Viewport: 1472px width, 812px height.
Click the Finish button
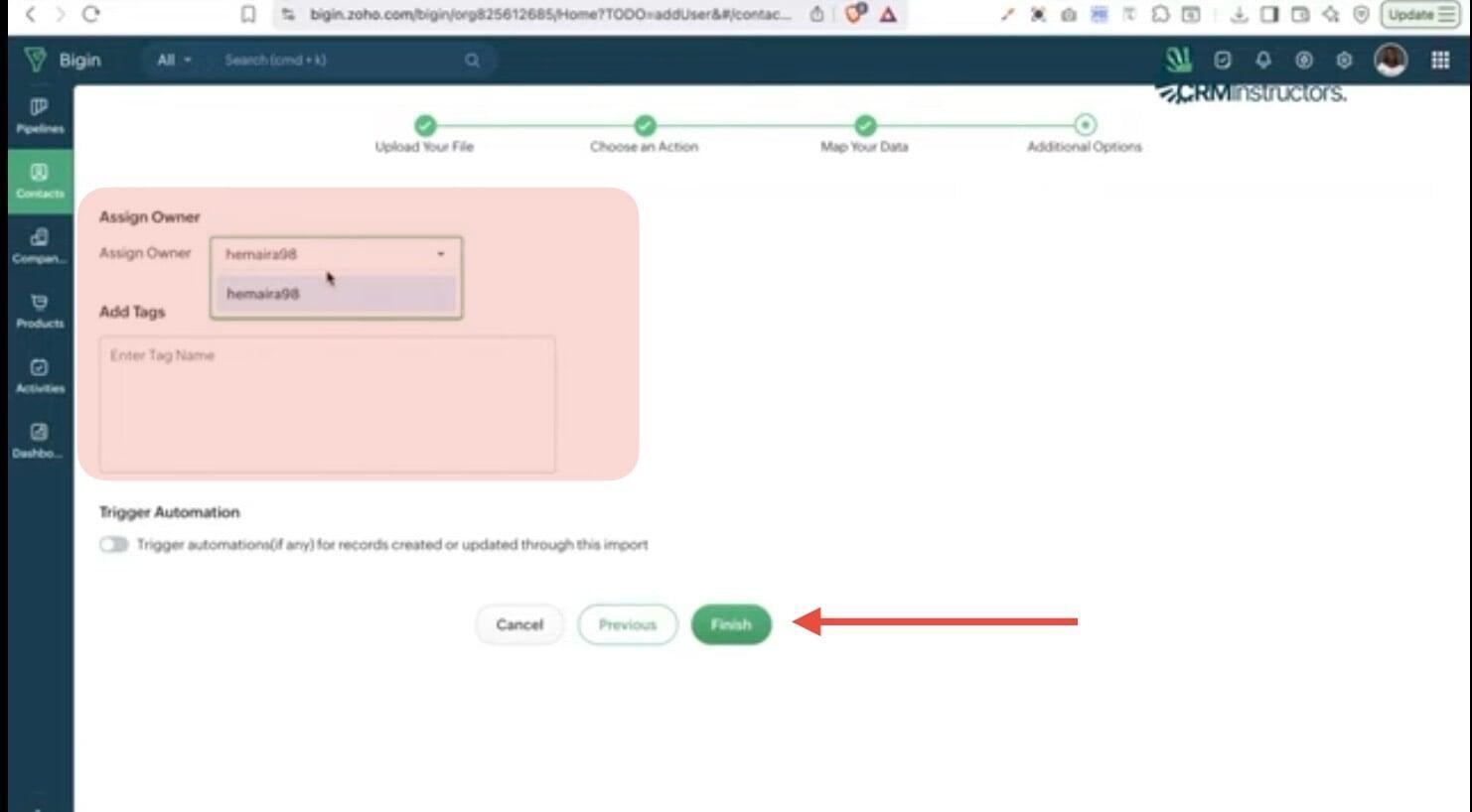pyautogui.click(x=730, y=624)
